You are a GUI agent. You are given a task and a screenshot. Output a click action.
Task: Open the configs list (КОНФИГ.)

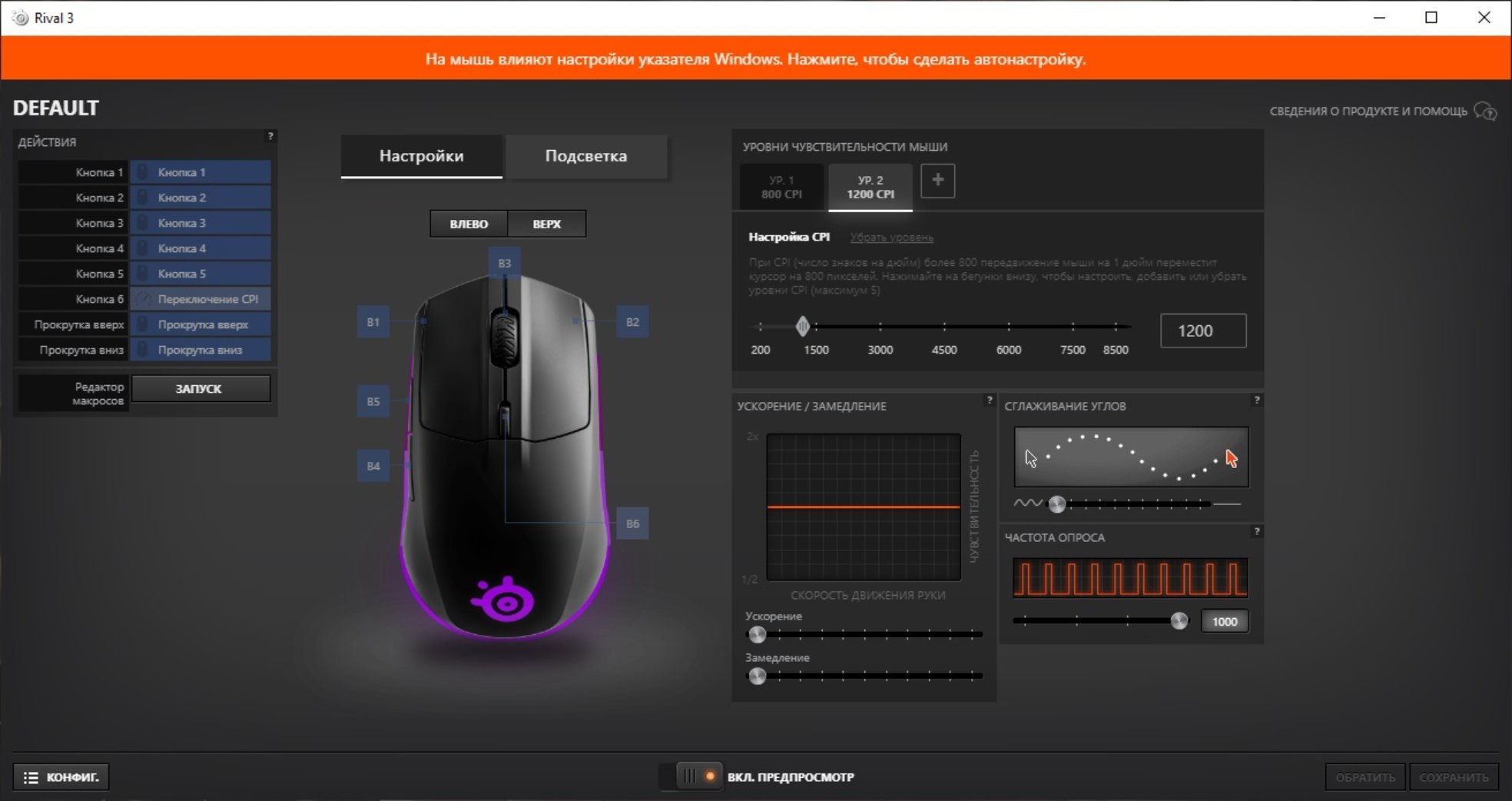coord(61,777)
